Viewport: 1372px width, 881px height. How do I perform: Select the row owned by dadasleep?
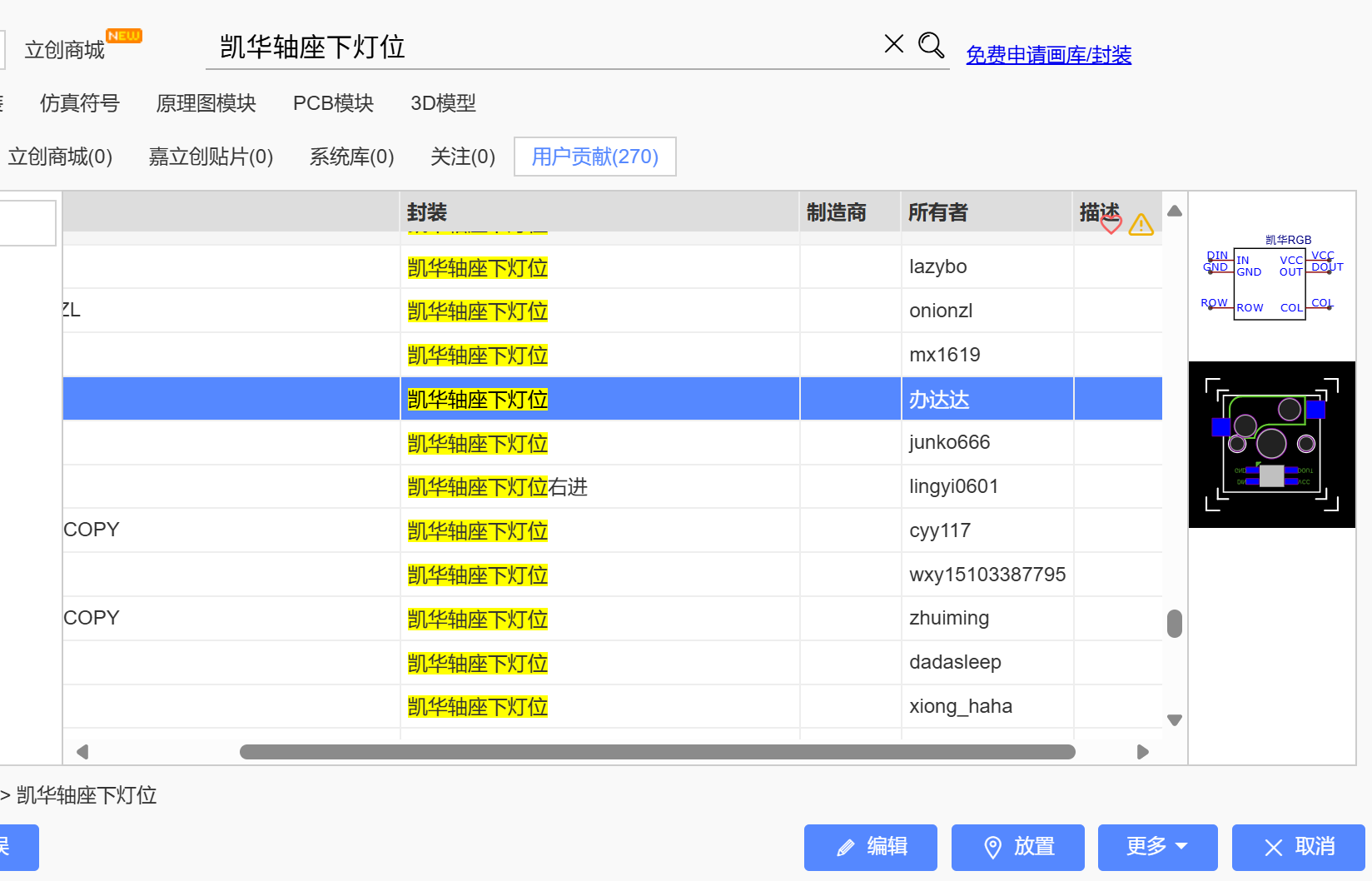point(613,663)
